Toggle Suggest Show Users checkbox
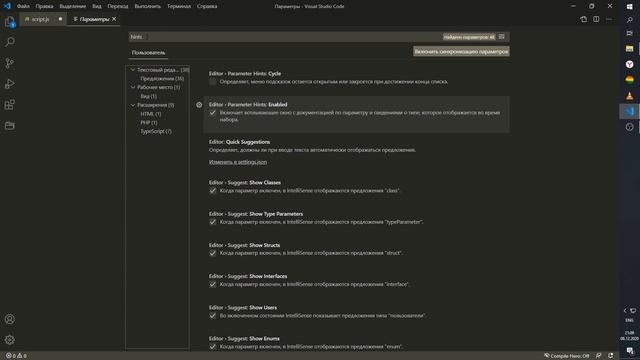Viewport: 640px width, 360px height. tap(213, 316)
